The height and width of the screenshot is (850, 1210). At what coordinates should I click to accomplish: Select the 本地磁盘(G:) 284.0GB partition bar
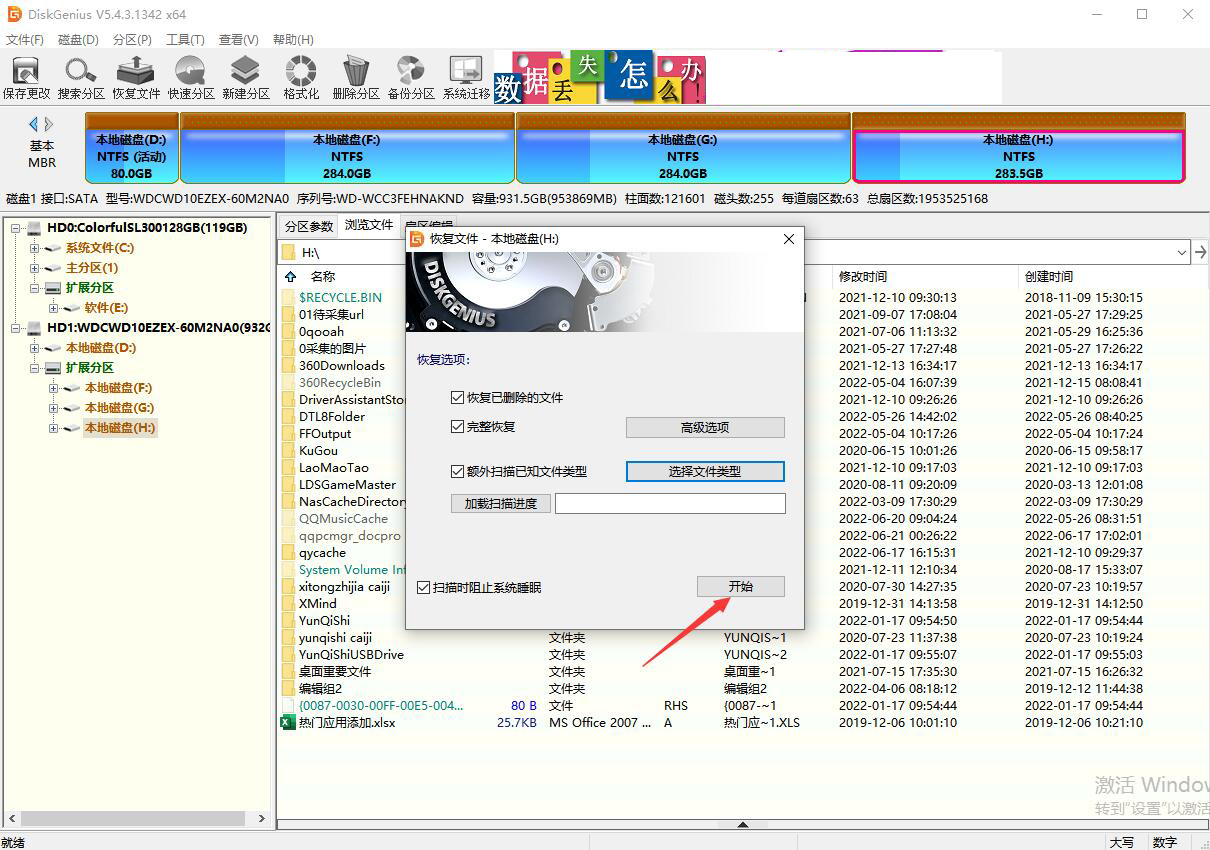tap(683, 148)
